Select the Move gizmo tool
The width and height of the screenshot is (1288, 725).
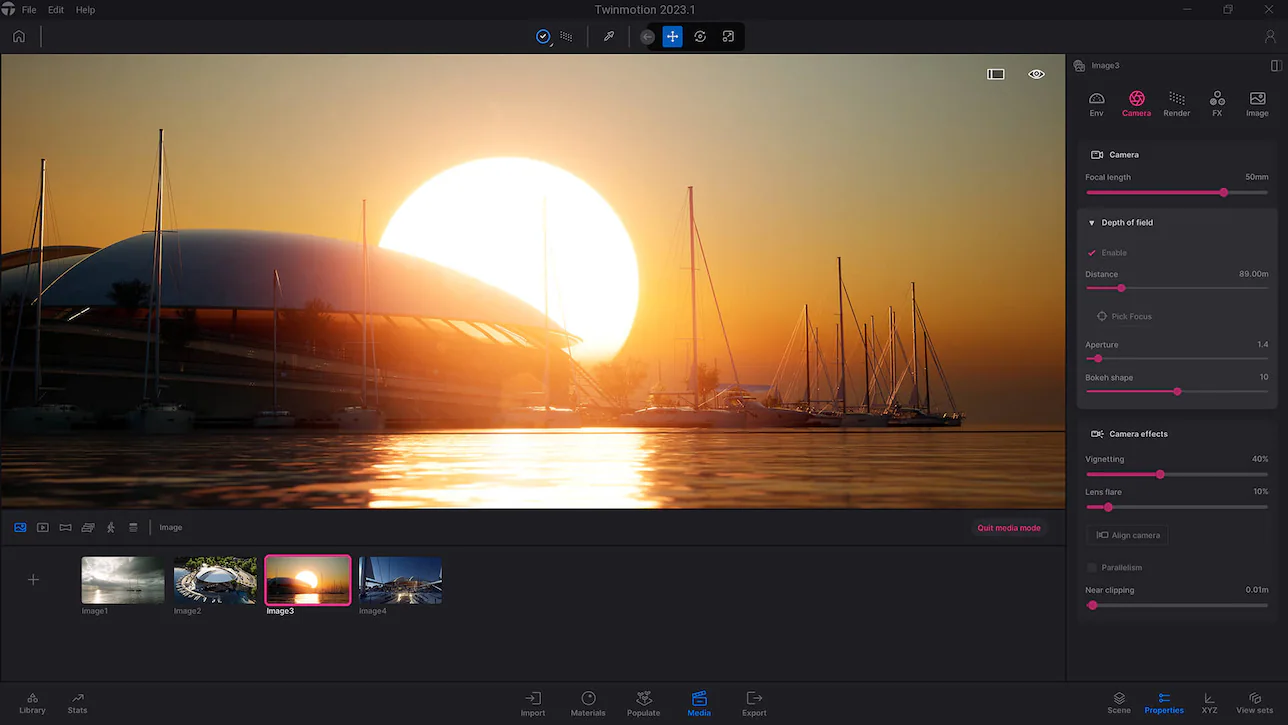coord(672,36)
